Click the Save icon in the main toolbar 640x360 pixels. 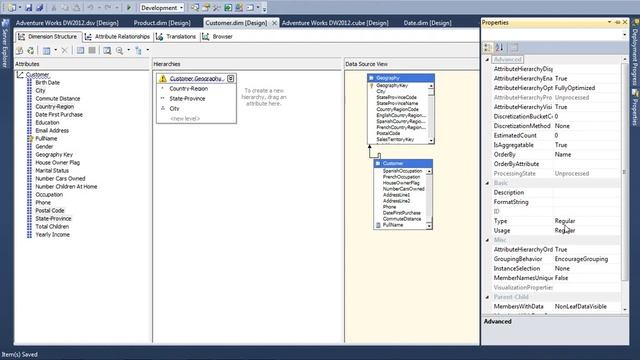coord(29,8)
